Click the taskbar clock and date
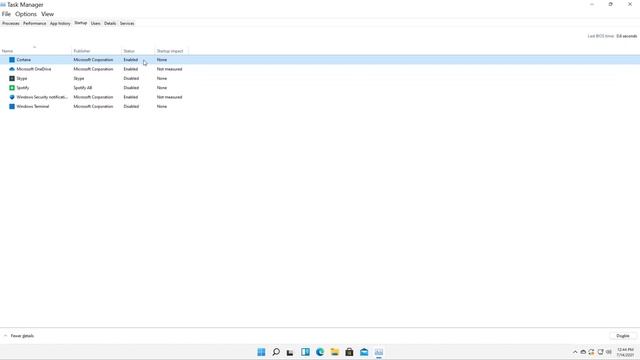 point(625,352)
